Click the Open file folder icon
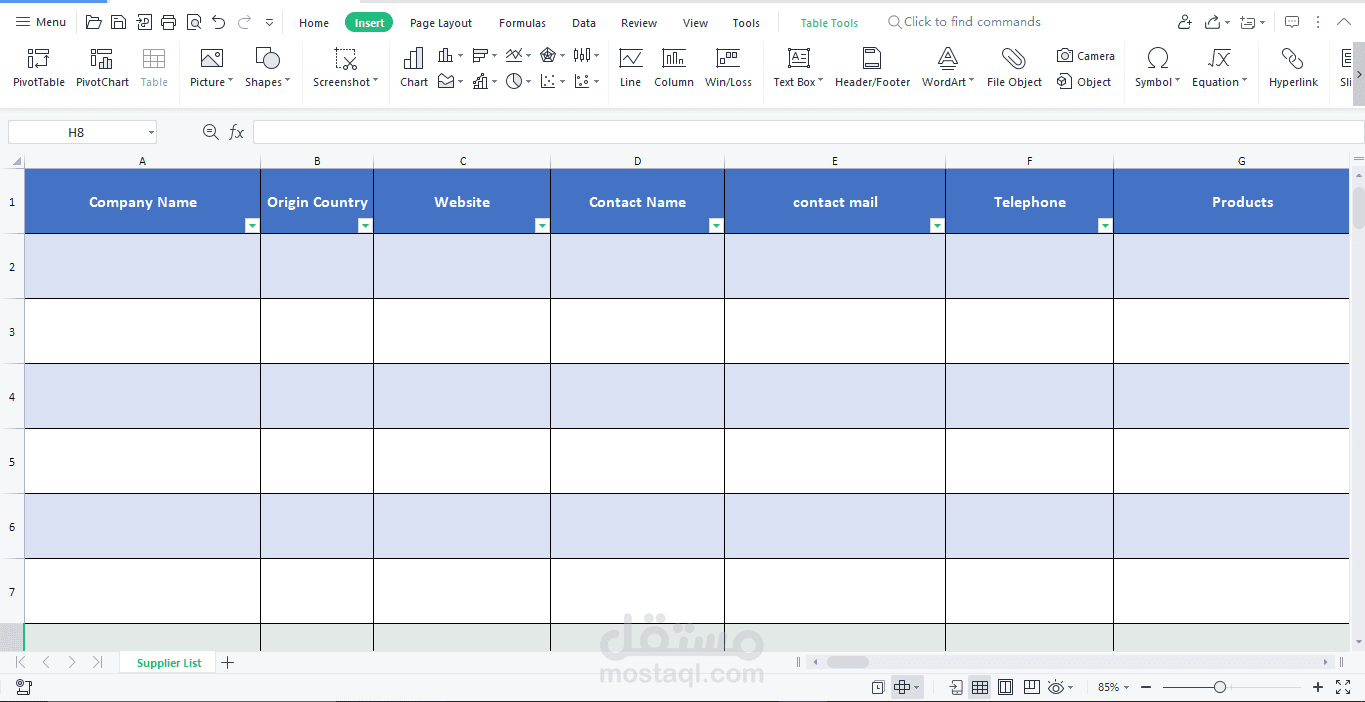 click(x=94, y=22)
